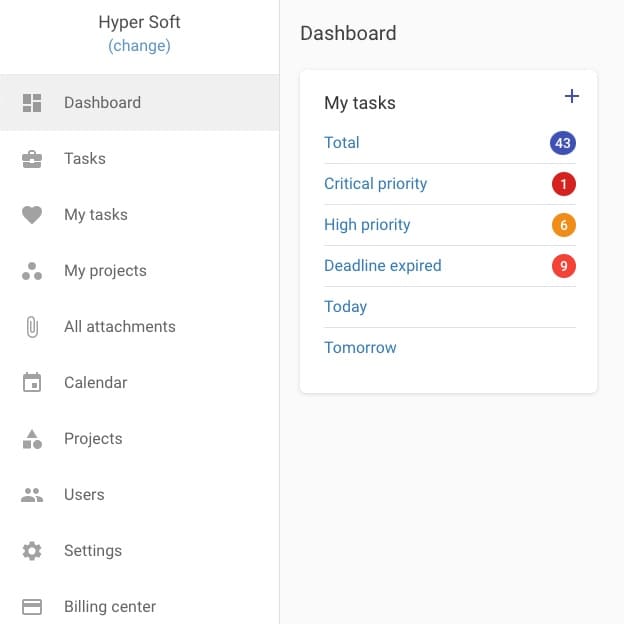The height and width of the screenshot is (624, 624).
Task: Click the paperclip icon for All attachments
Action: (x=32, y=327)
